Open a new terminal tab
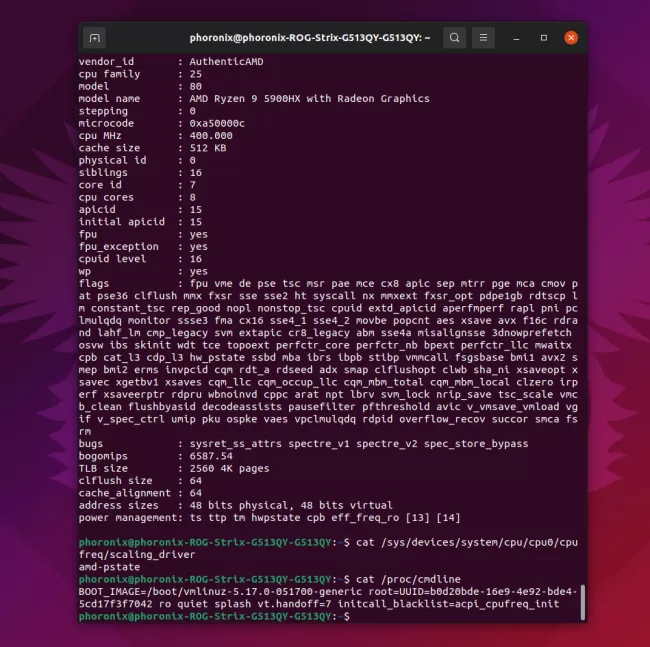This screenshot has height=647, width=650. (x=95, y=38)
